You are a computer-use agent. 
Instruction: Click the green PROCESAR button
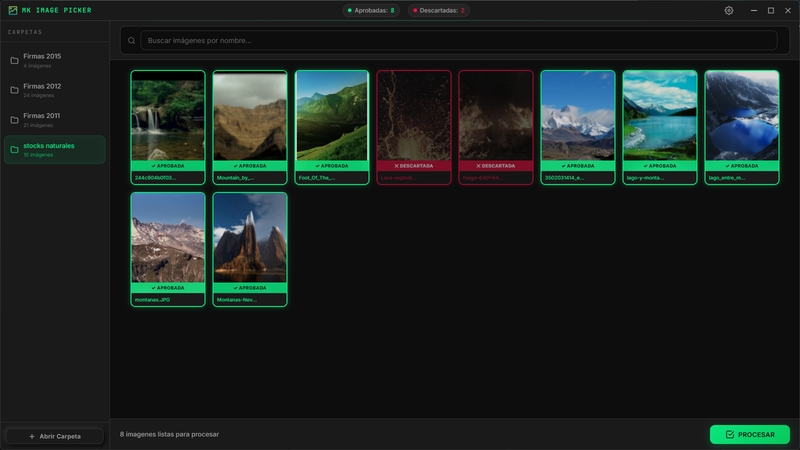point(750,434)
